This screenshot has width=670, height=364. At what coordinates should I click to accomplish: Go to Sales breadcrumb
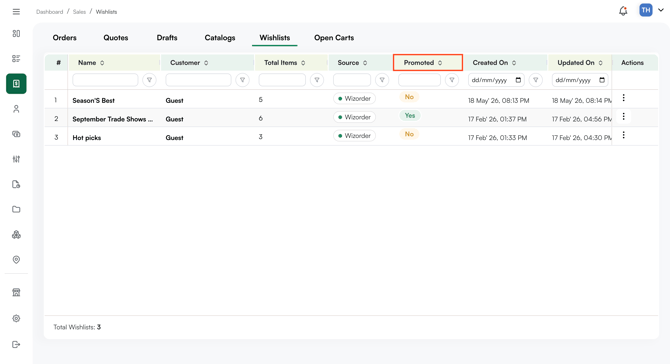click(x=79, y=12)
